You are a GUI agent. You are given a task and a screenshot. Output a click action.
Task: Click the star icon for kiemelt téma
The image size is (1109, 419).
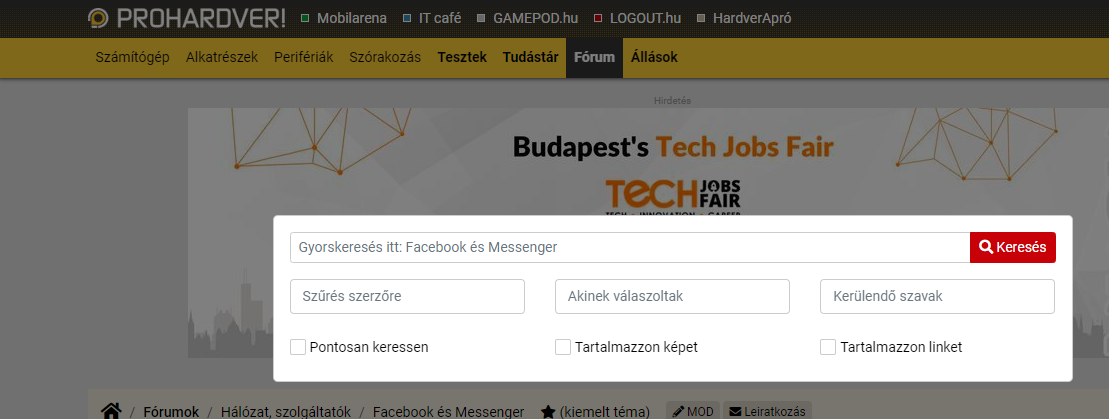[x=547, y=411]
